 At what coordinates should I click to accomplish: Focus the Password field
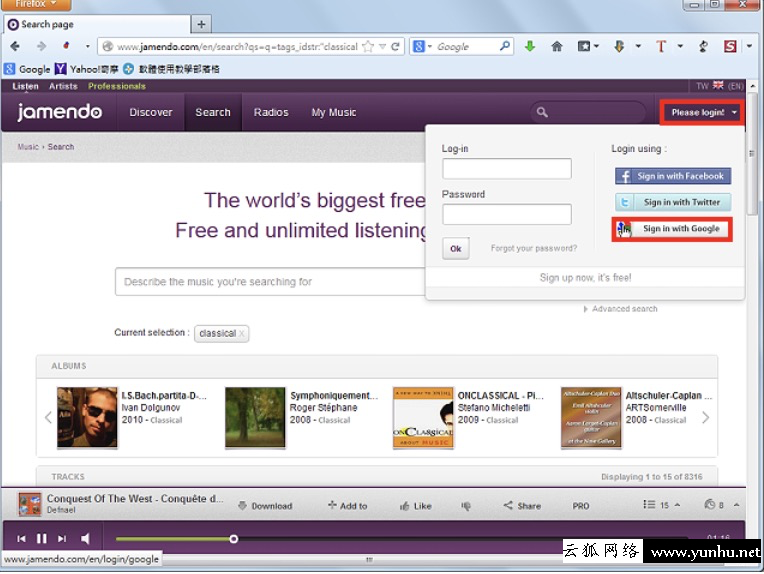(x=507, y=214)
